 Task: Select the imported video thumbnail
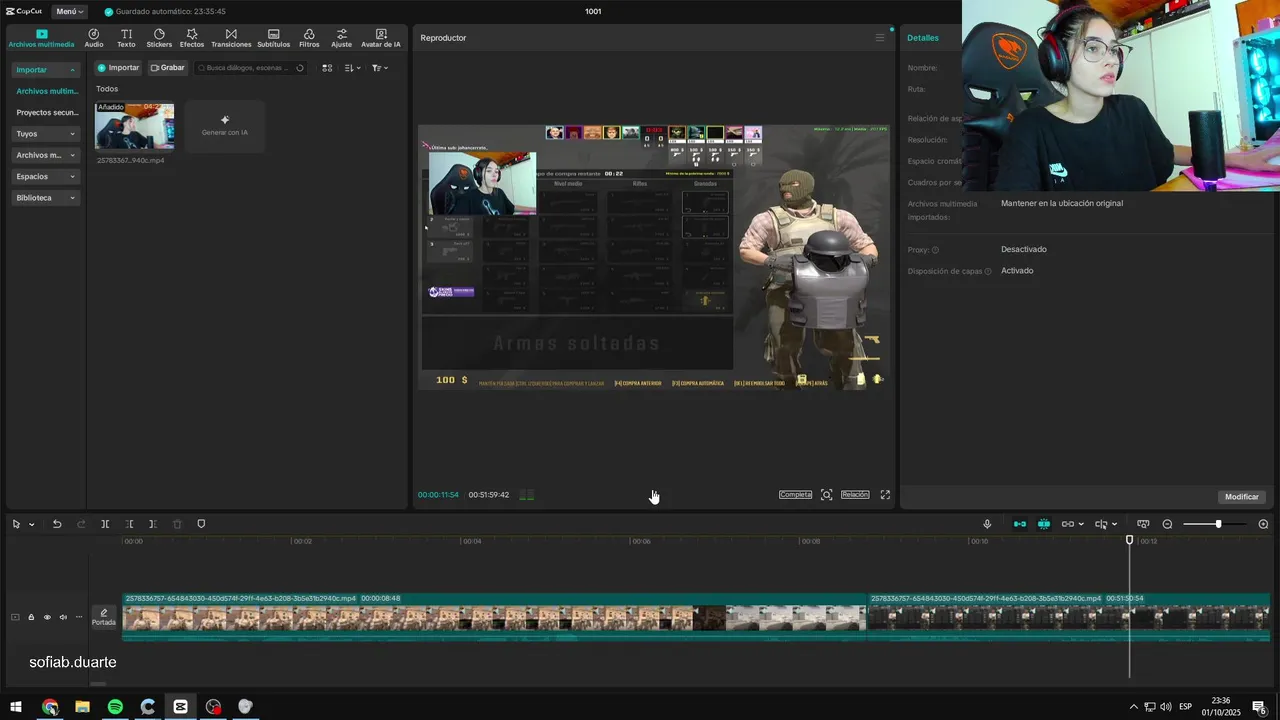coord(134,126)
